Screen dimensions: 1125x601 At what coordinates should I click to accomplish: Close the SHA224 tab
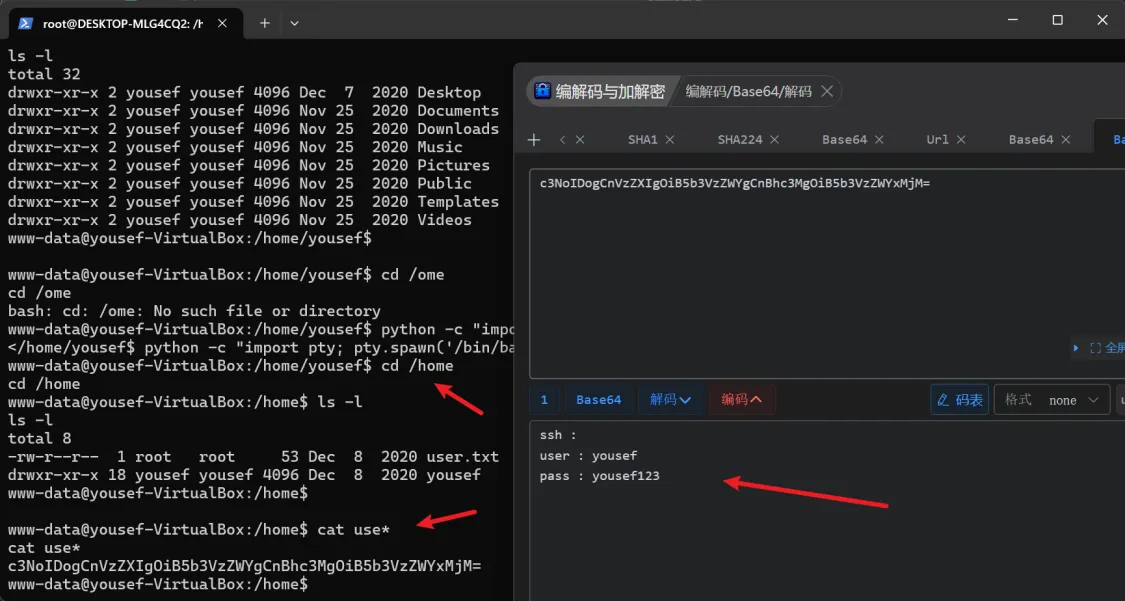pos(775,140)
